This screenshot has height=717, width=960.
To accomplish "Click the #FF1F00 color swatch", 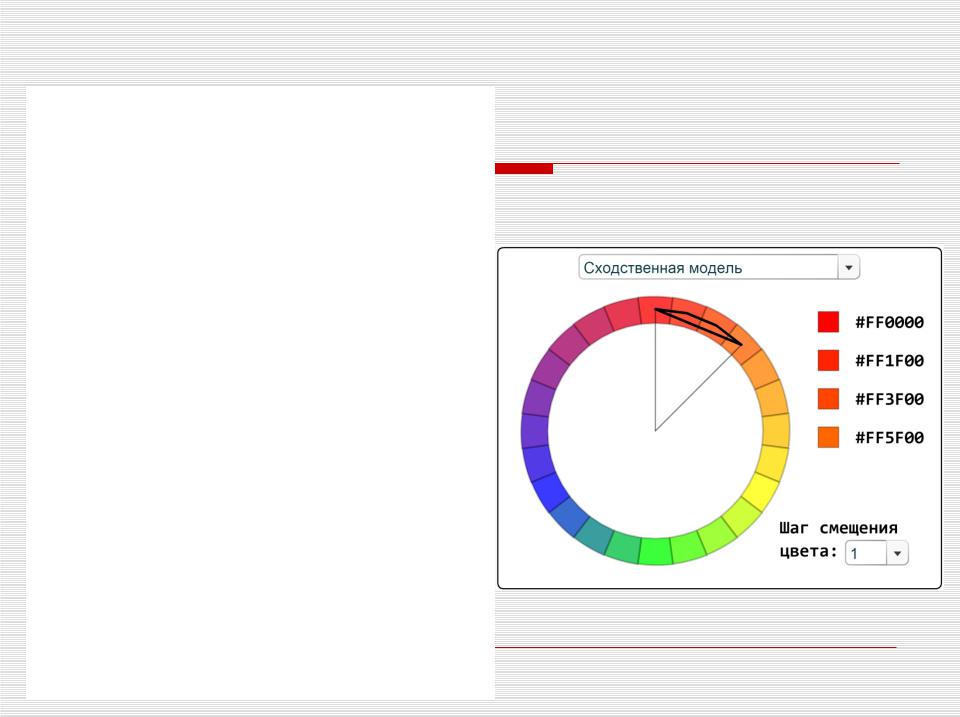I will [x=828, y=360].
